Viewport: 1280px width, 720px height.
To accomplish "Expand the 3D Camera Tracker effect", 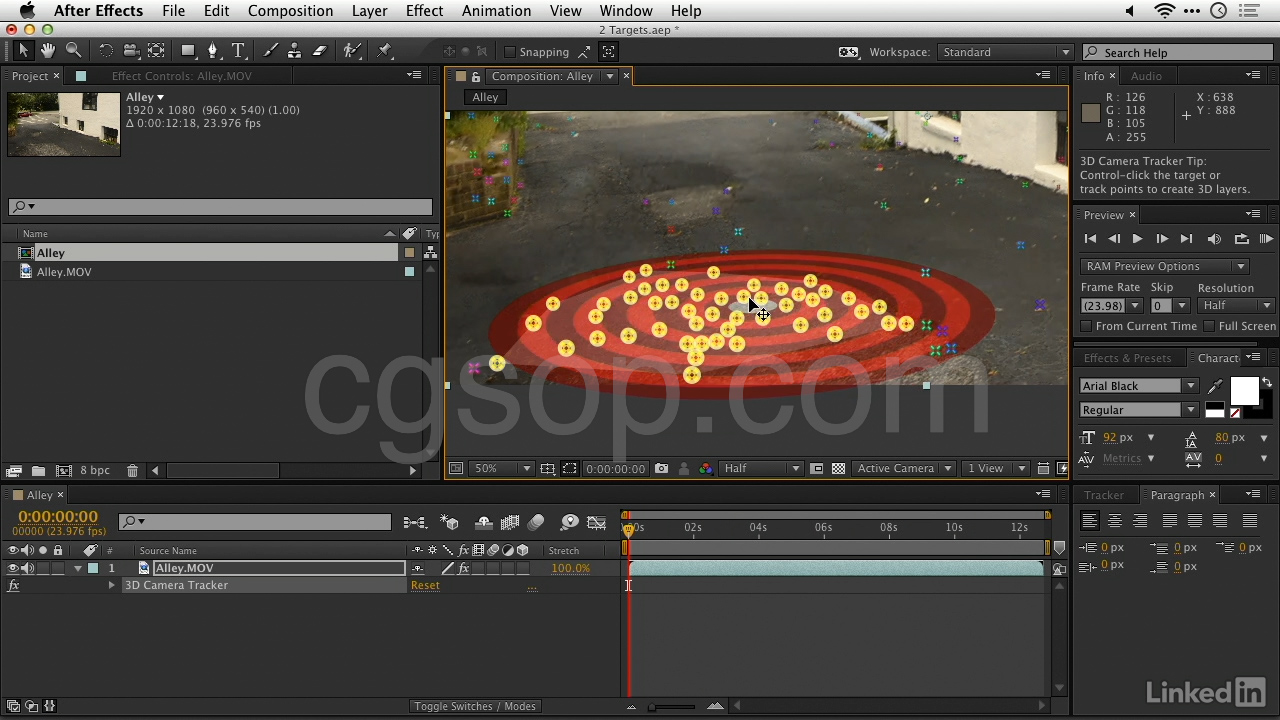I will click(111, 585).
